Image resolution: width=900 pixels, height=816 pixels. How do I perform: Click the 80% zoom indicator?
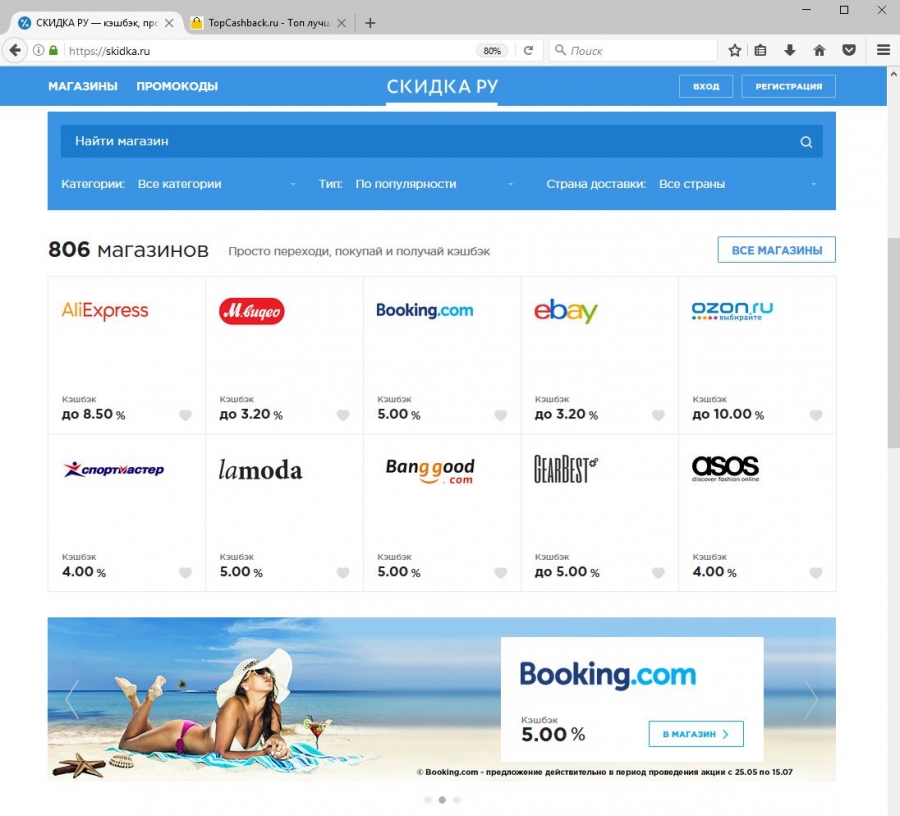coord(492,50)
